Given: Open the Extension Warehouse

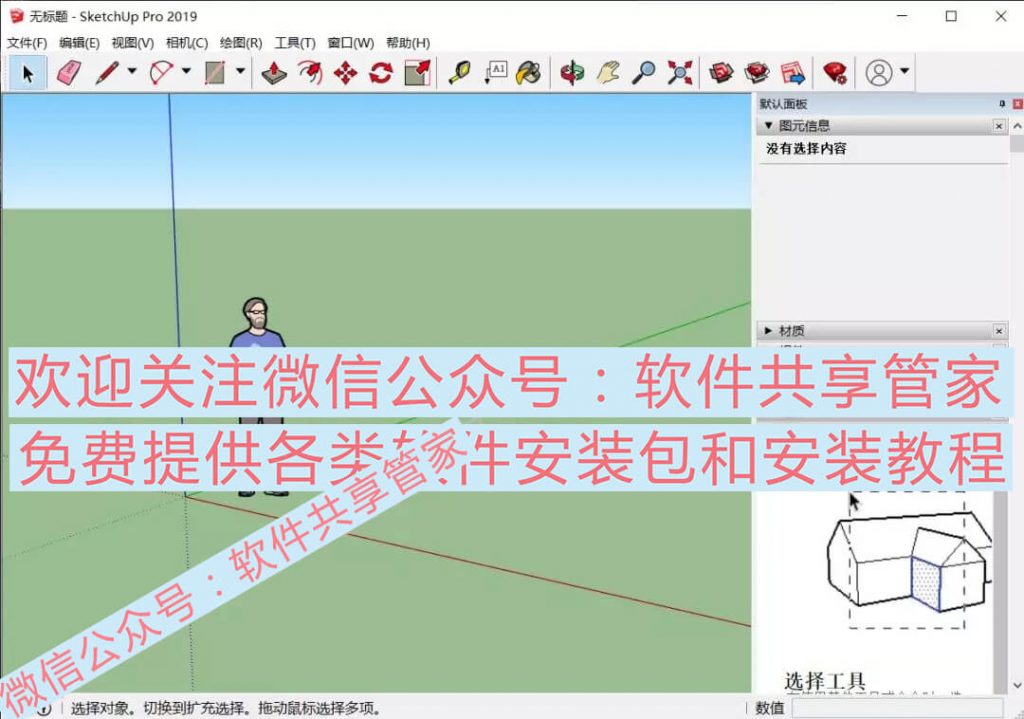Looking at the screenshot, I should pos(758,72).
